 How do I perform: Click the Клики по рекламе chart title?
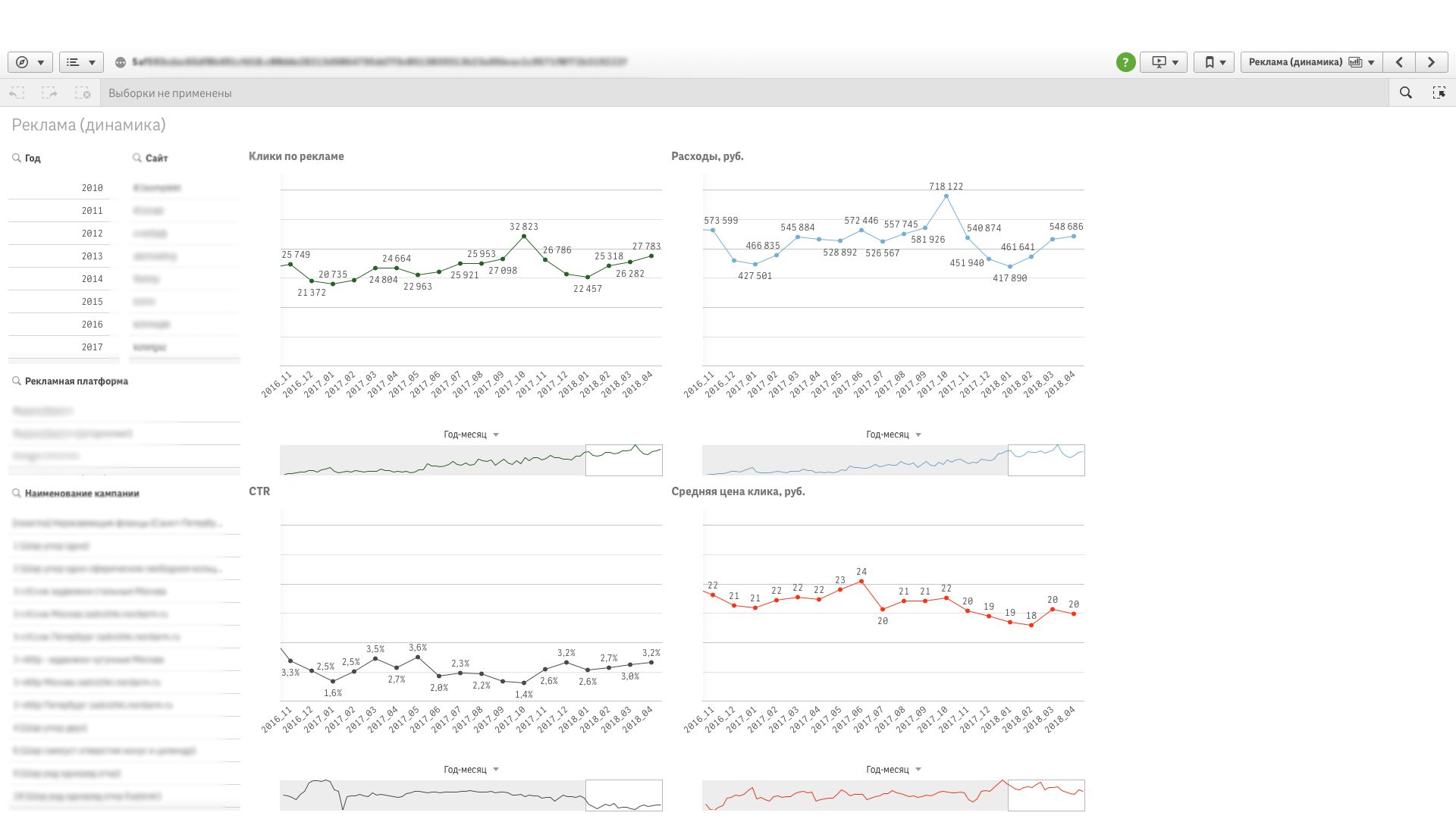297,156
